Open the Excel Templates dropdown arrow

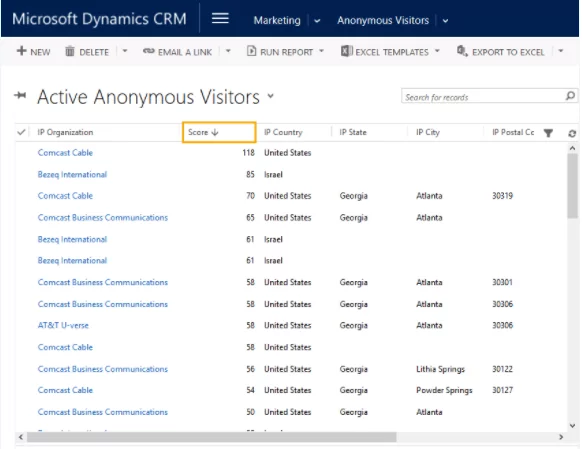(x=437, y=51)
